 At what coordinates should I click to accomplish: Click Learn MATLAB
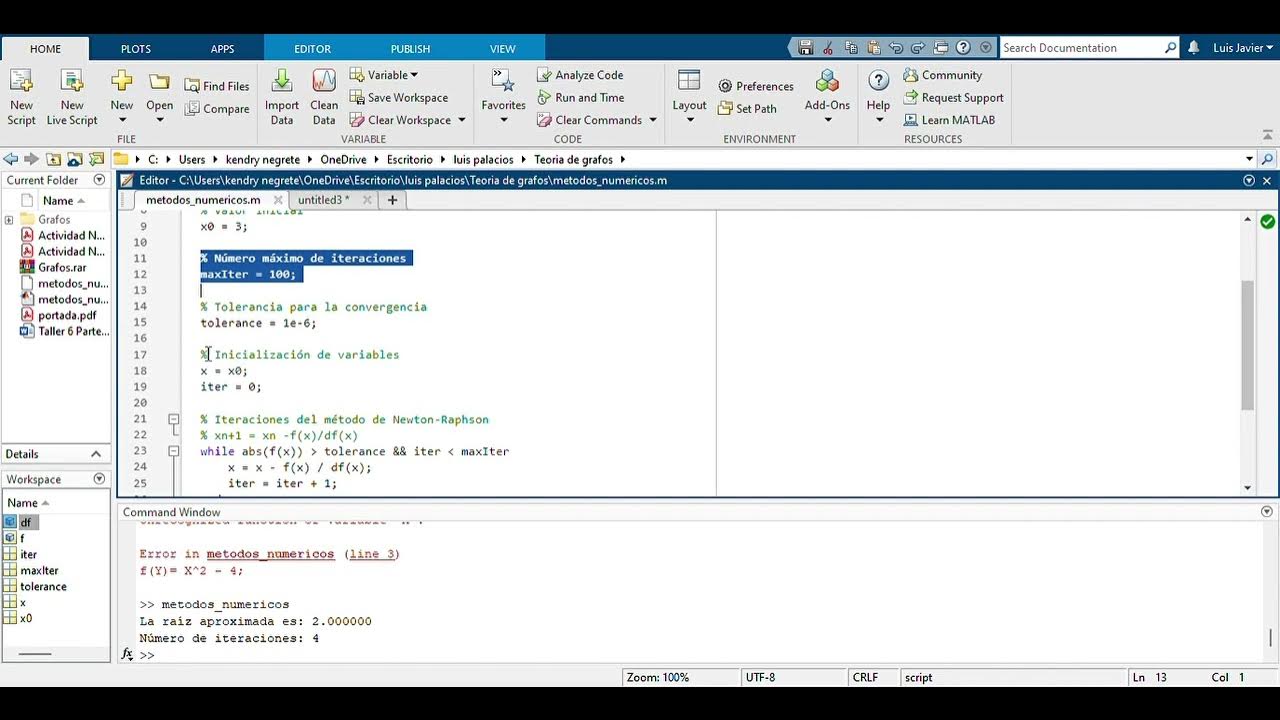click(x=949, y=119)
